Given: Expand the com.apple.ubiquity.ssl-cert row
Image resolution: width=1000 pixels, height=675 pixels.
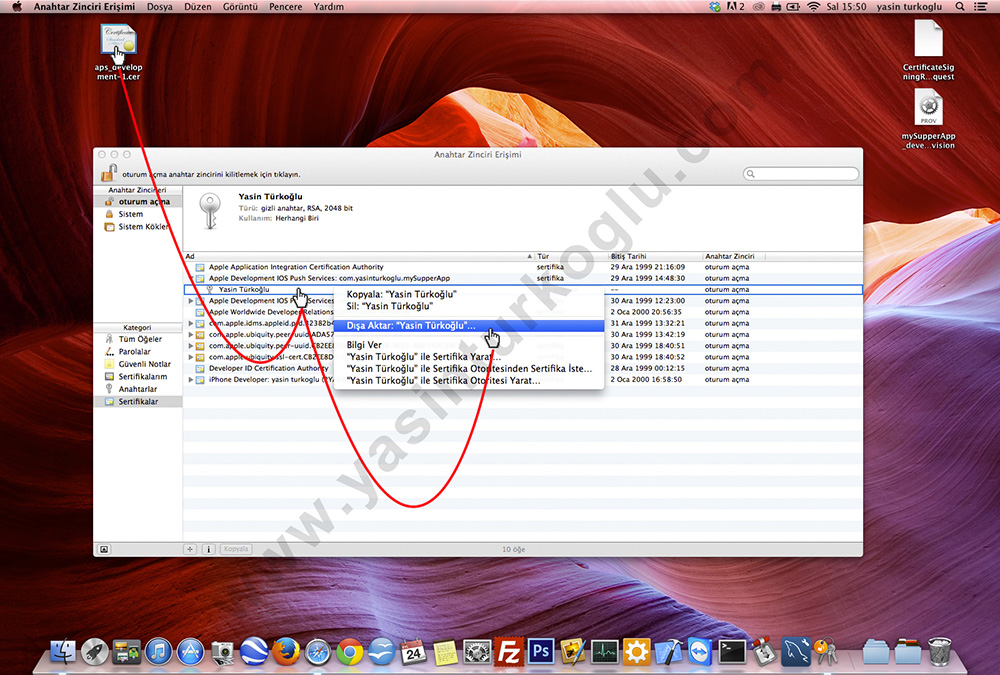Looking at the screenshot, I should 190,357.
